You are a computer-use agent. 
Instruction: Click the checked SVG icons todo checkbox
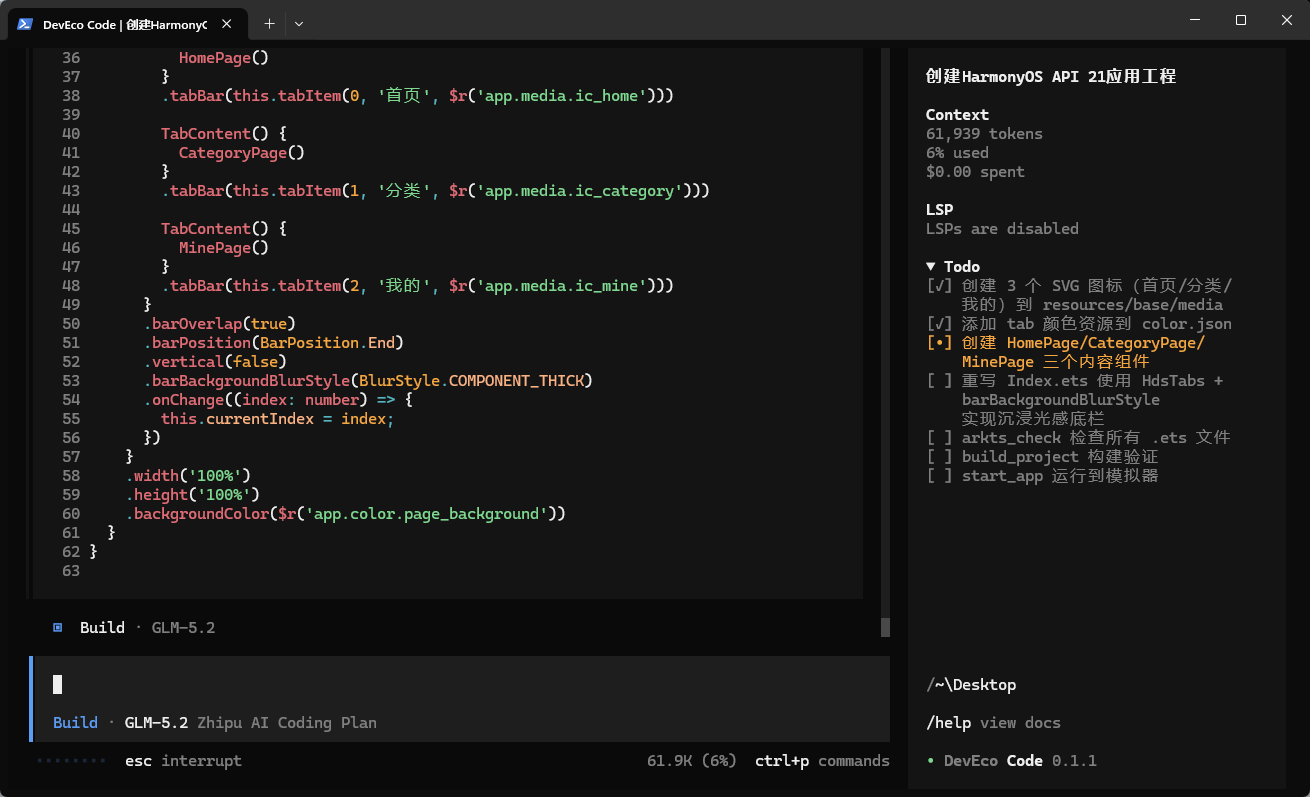coord(939,285)
